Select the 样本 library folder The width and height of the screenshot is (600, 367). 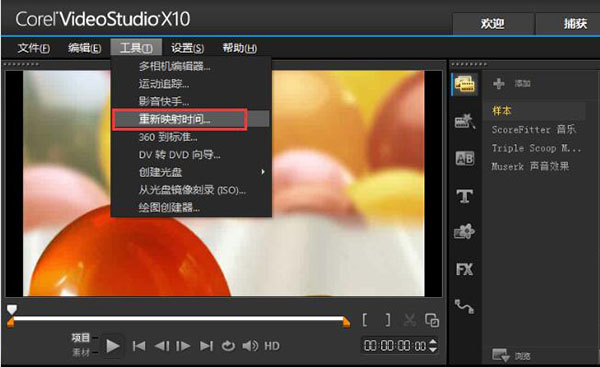pyautogui.click(x=534, y=111)
